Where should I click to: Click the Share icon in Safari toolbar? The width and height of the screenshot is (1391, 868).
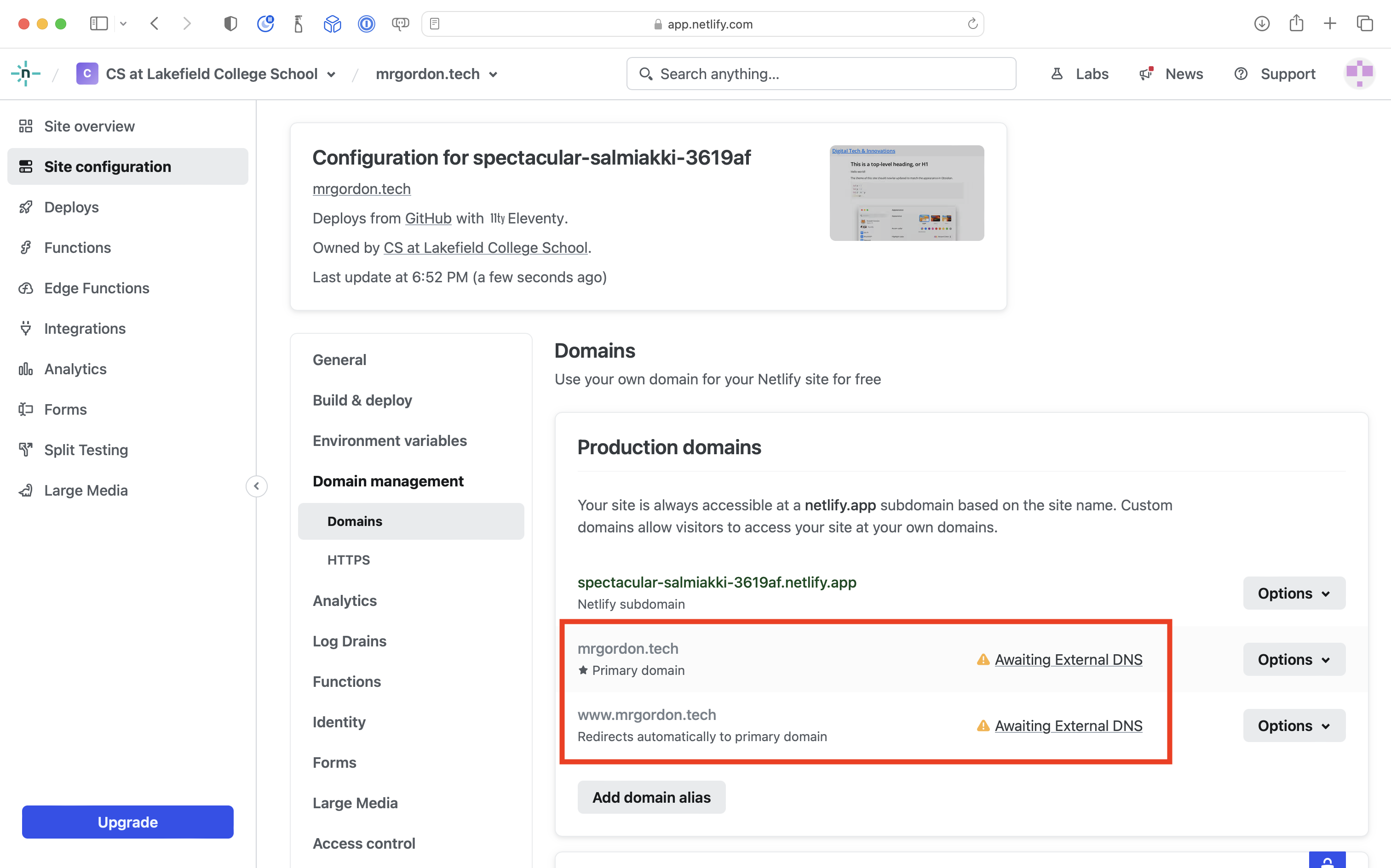(x=1296, y=23)
